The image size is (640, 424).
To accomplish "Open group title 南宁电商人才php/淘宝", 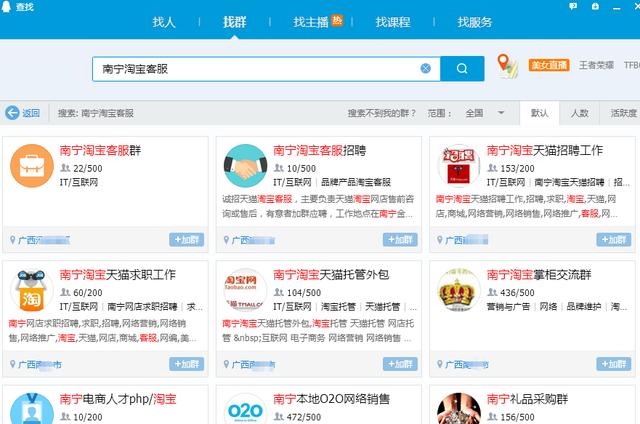I will point(118,399).
